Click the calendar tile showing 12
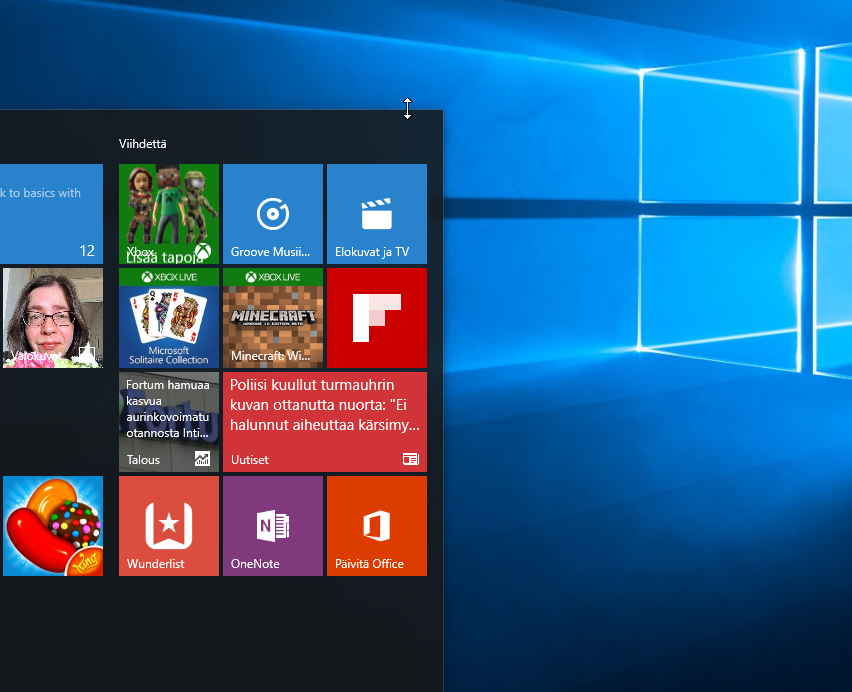The image size is (852, 692). click(x=52, y=213)
